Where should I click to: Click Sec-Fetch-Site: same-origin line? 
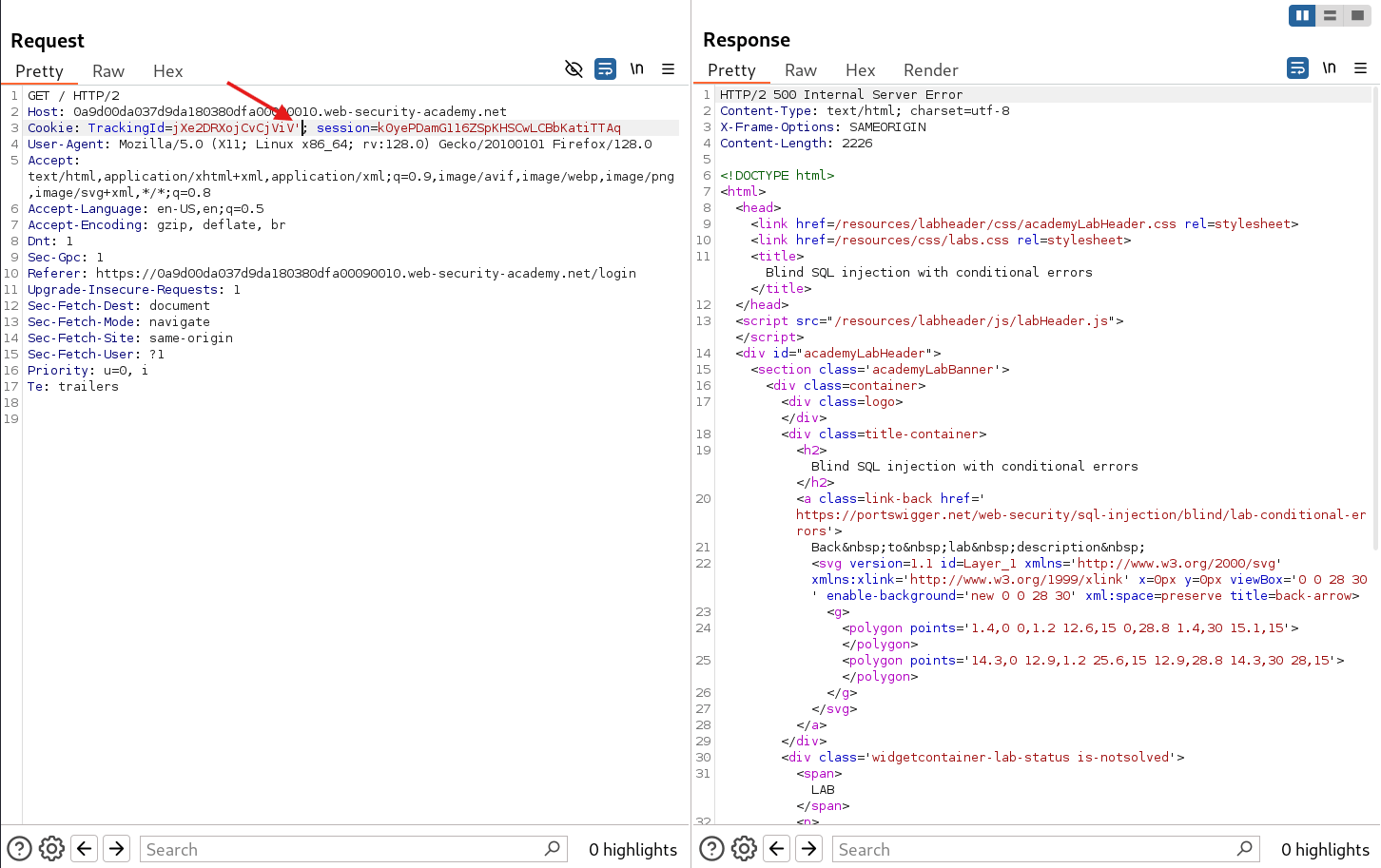click(130, 338)
